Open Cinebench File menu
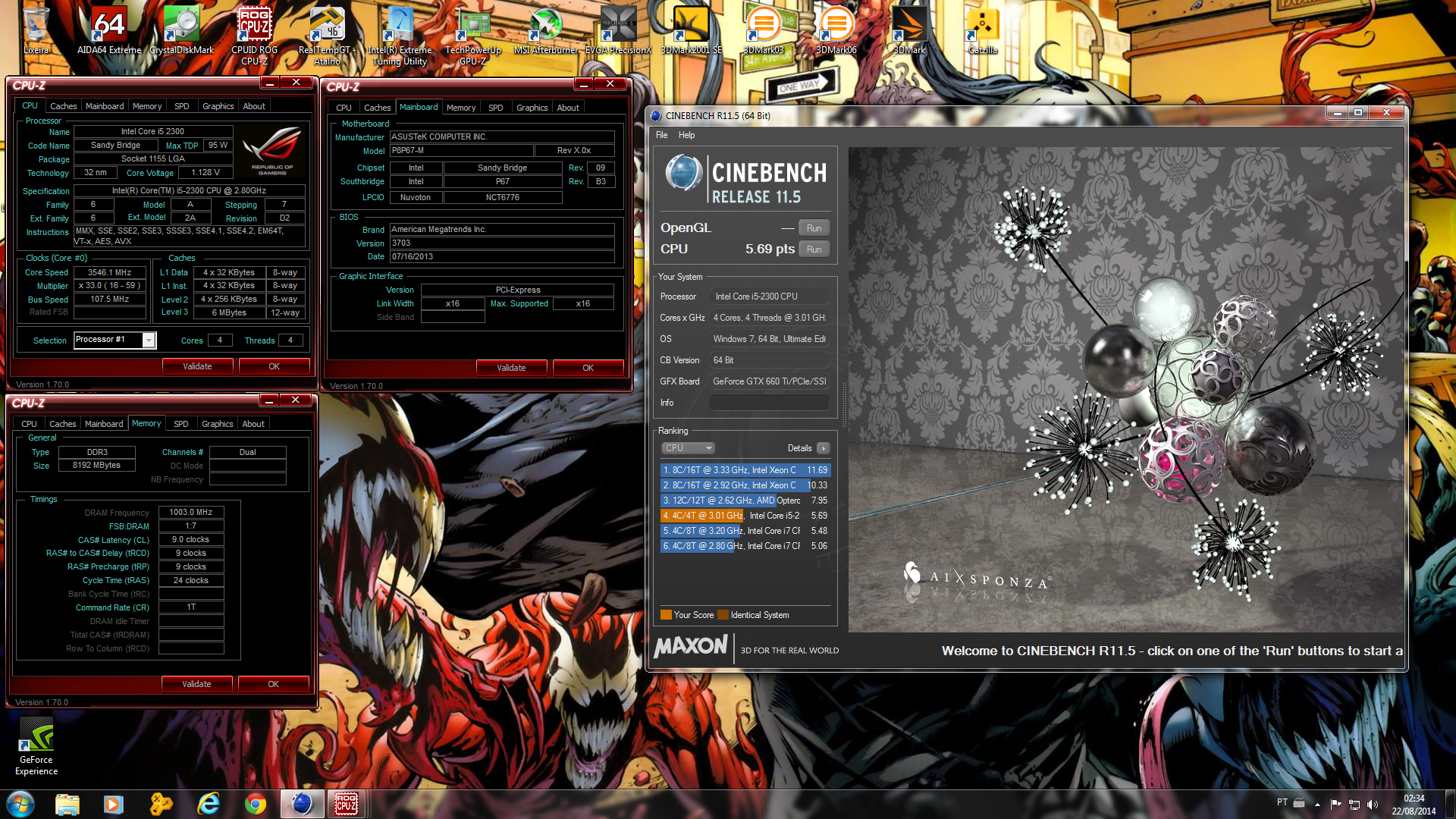Viewport: 1456px width, 819px height. [x=661, y=135]
